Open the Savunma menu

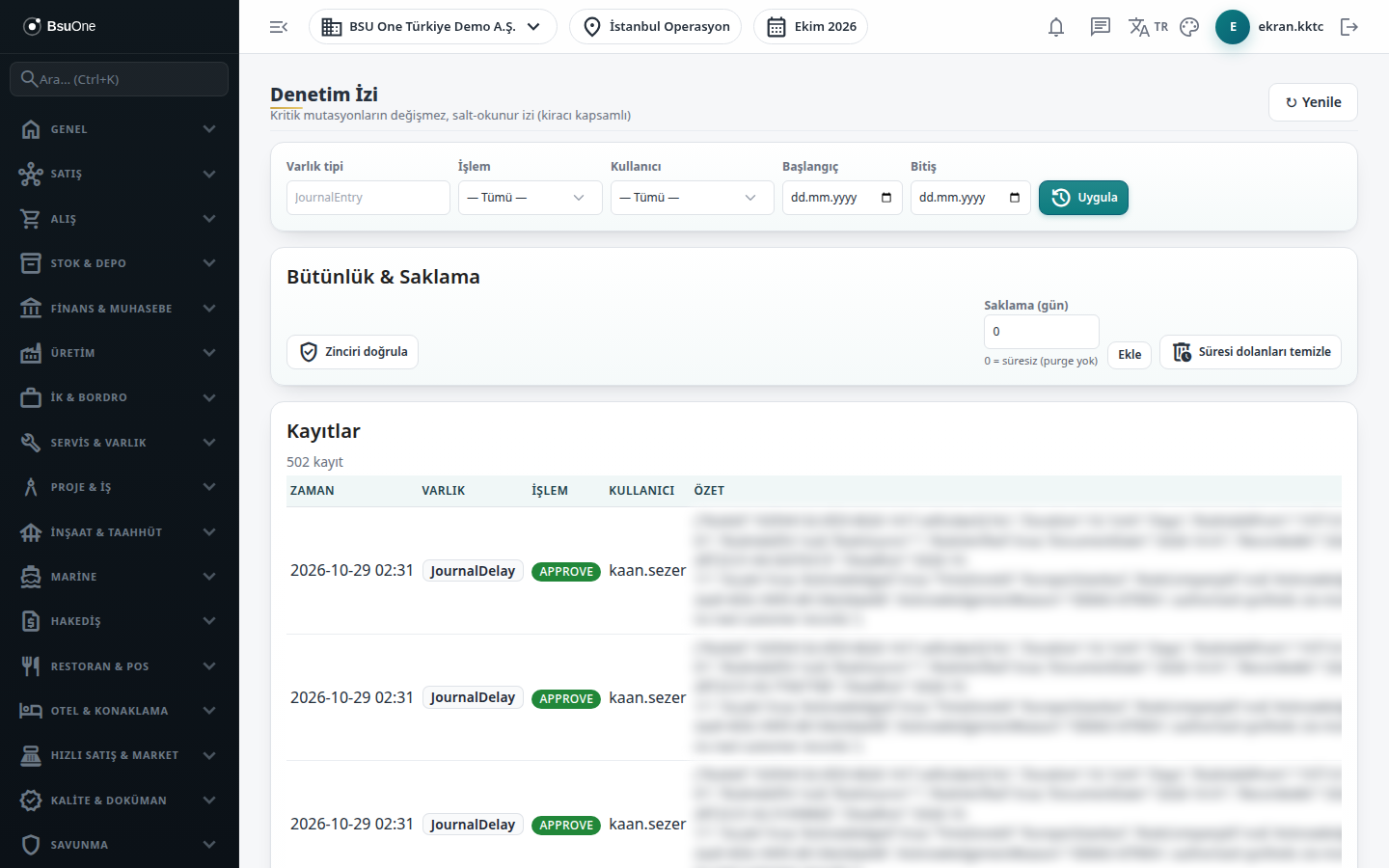(120, 845)
